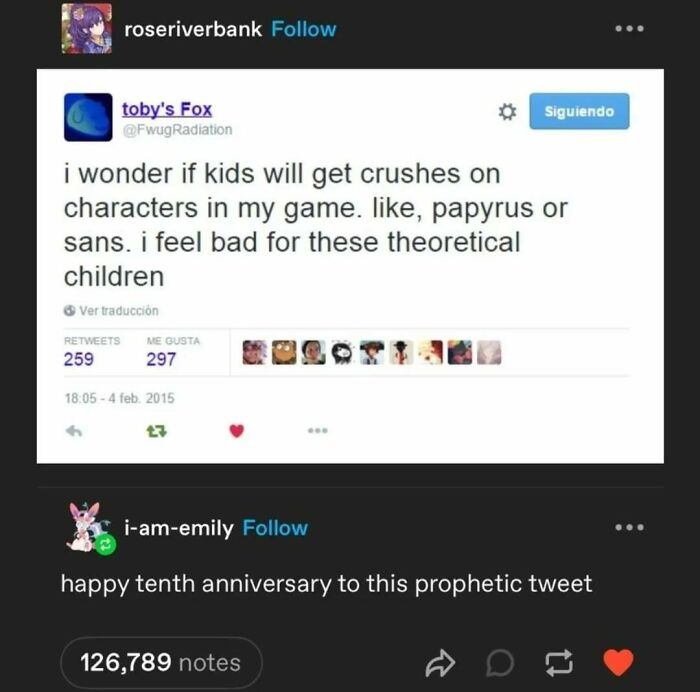
Task: Follow roseriverbank
Action: (304, 29)
